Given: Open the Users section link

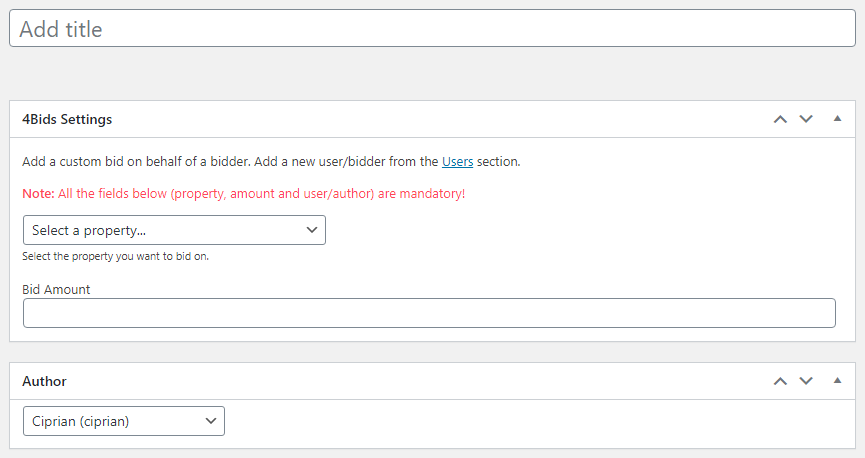Looking at the screenshot, I should (x=457, y=161).
